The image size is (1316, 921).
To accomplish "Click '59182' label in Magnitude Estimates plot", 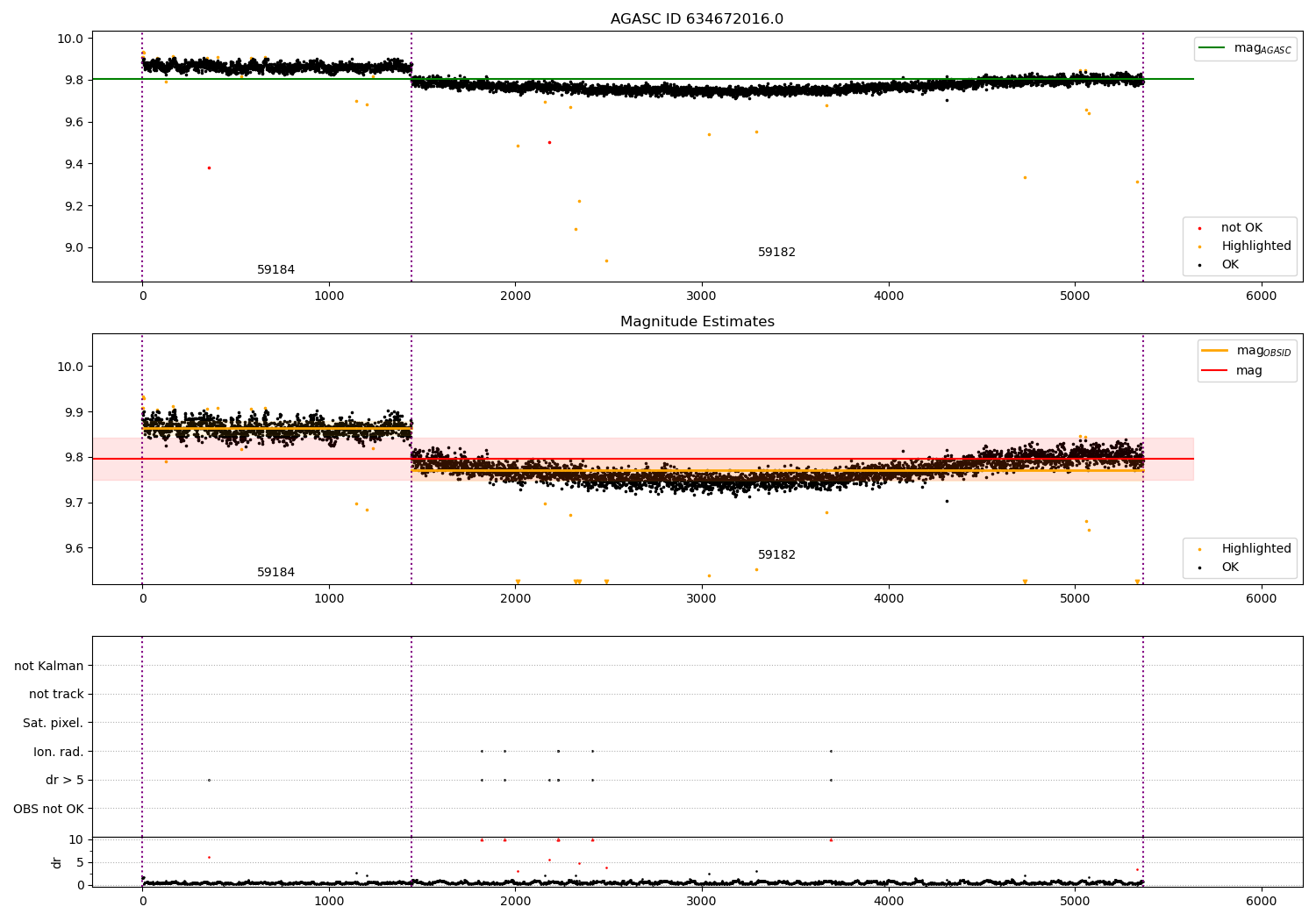I will click(776, 555).
